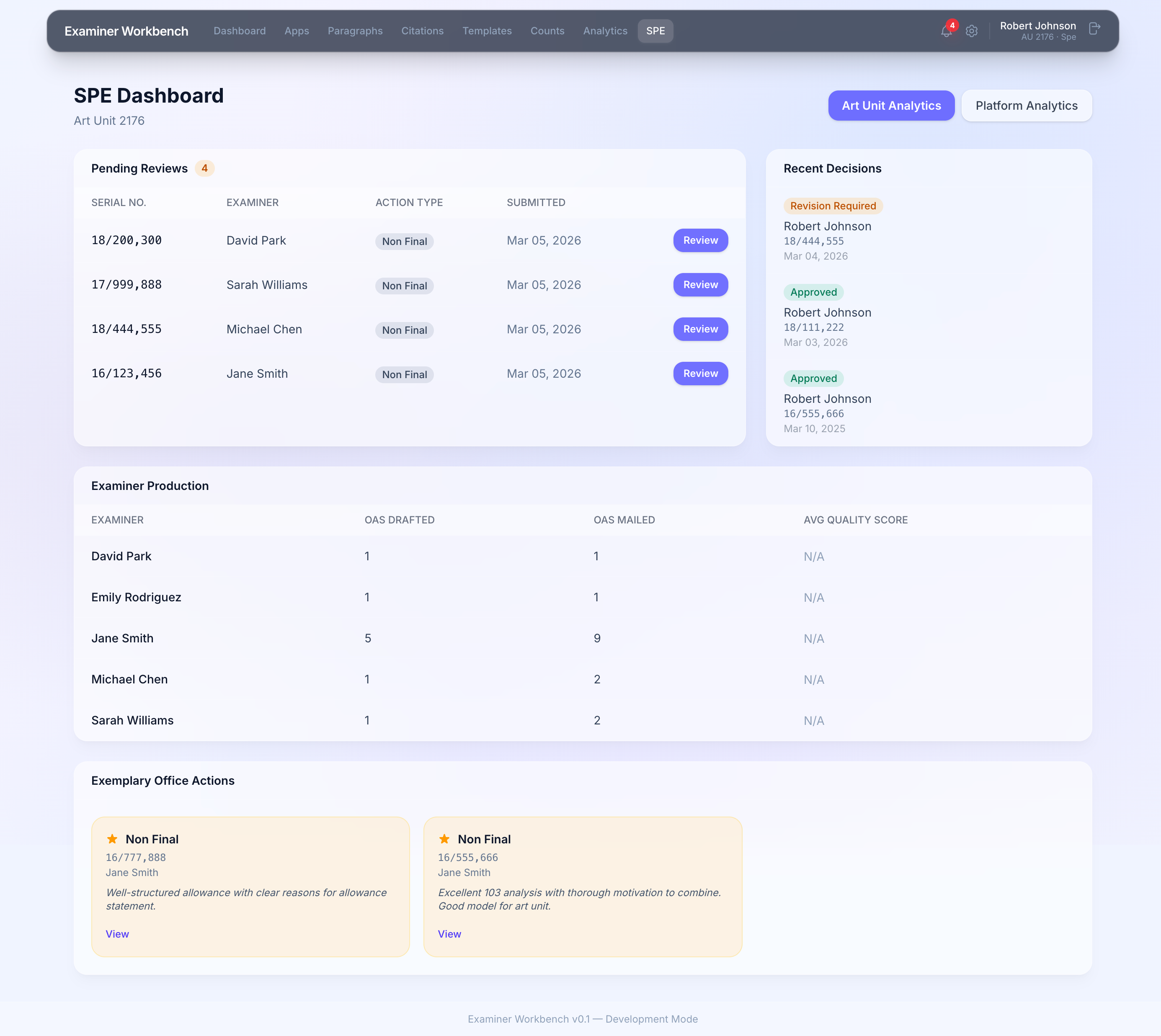1161x1036 pixels.
Task: Switch to the Analytics section
Action: click(605, 31)
